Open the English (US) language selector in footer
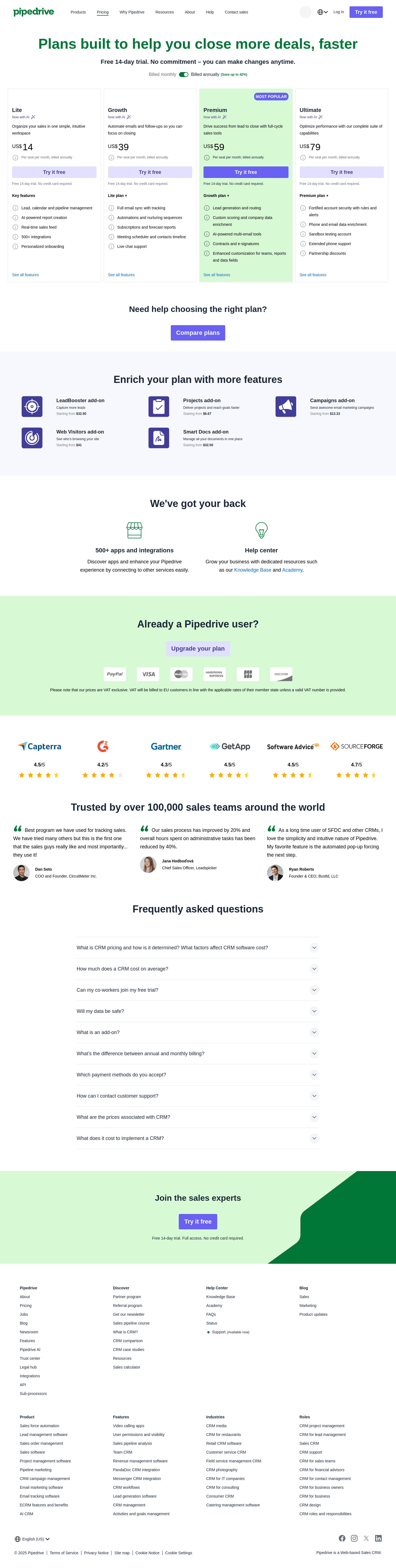 click(32, 1539)
